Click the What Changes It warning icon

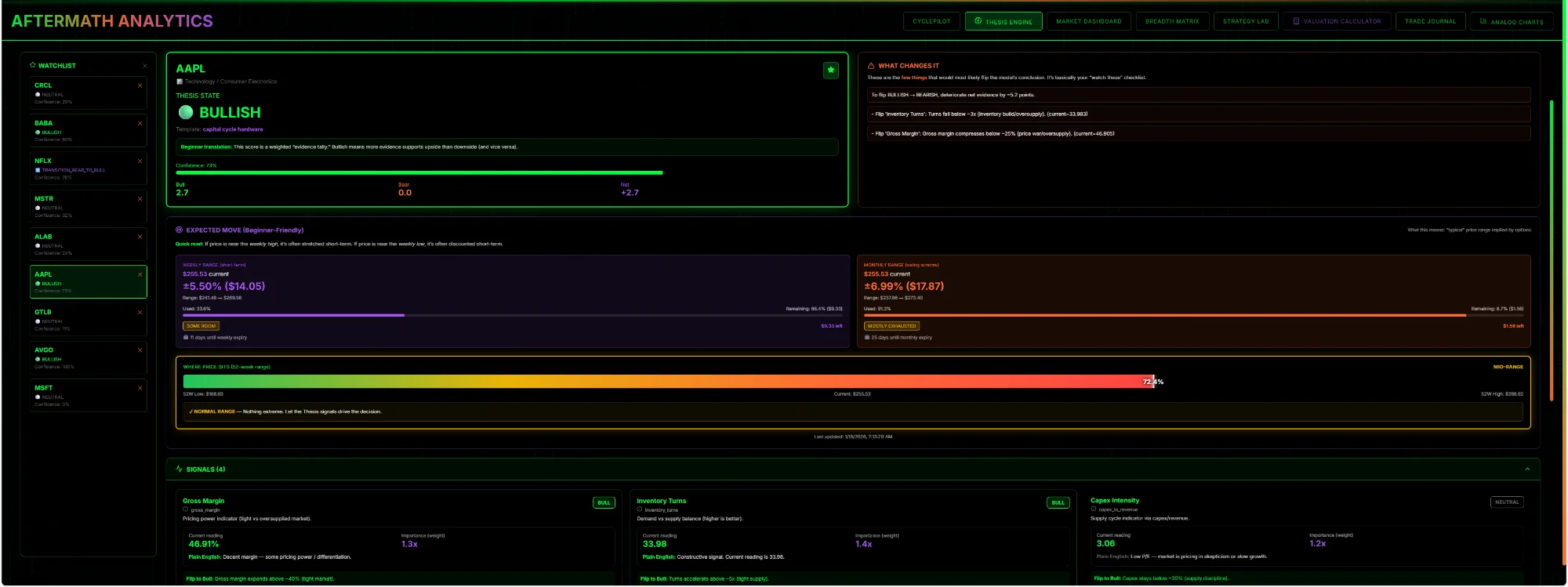coord(871,66)
